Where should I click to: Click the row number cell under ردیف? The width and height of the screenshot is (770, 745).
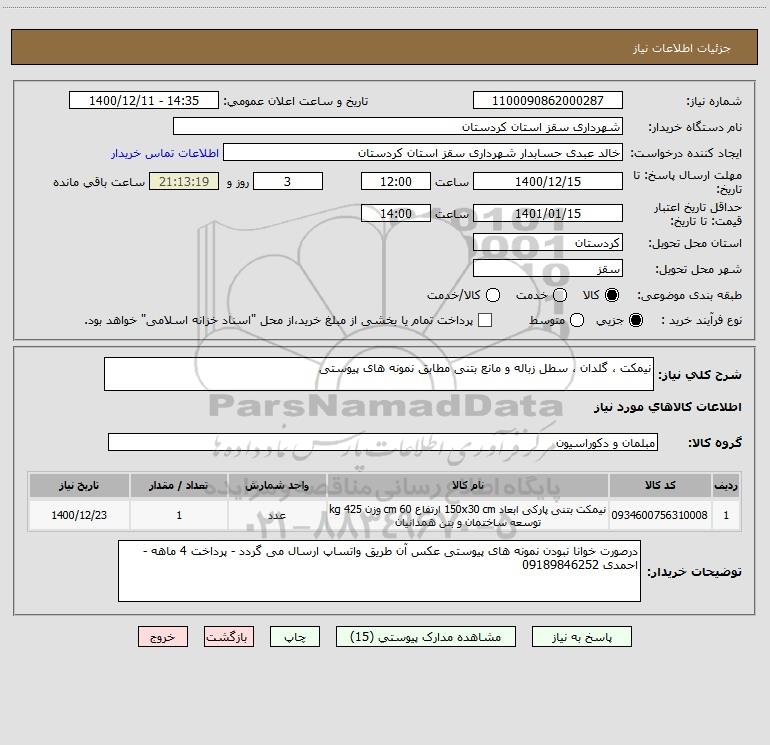(x=726, y=515)
